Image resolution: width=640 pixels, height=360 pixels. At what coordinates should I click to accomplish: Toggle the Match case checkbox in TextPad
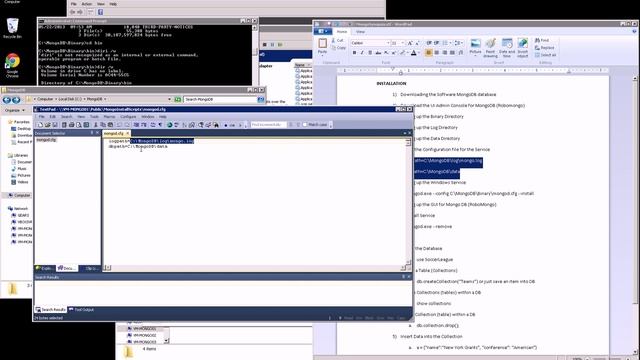pos(305,125)
